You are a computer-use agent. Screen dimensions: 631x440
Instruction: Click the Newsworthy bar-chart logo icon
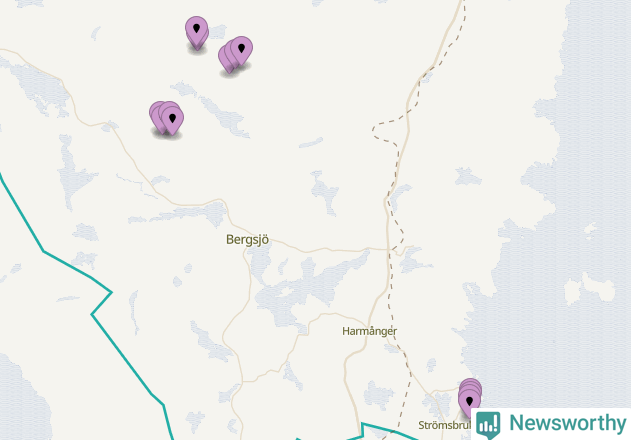pos(488,425)
